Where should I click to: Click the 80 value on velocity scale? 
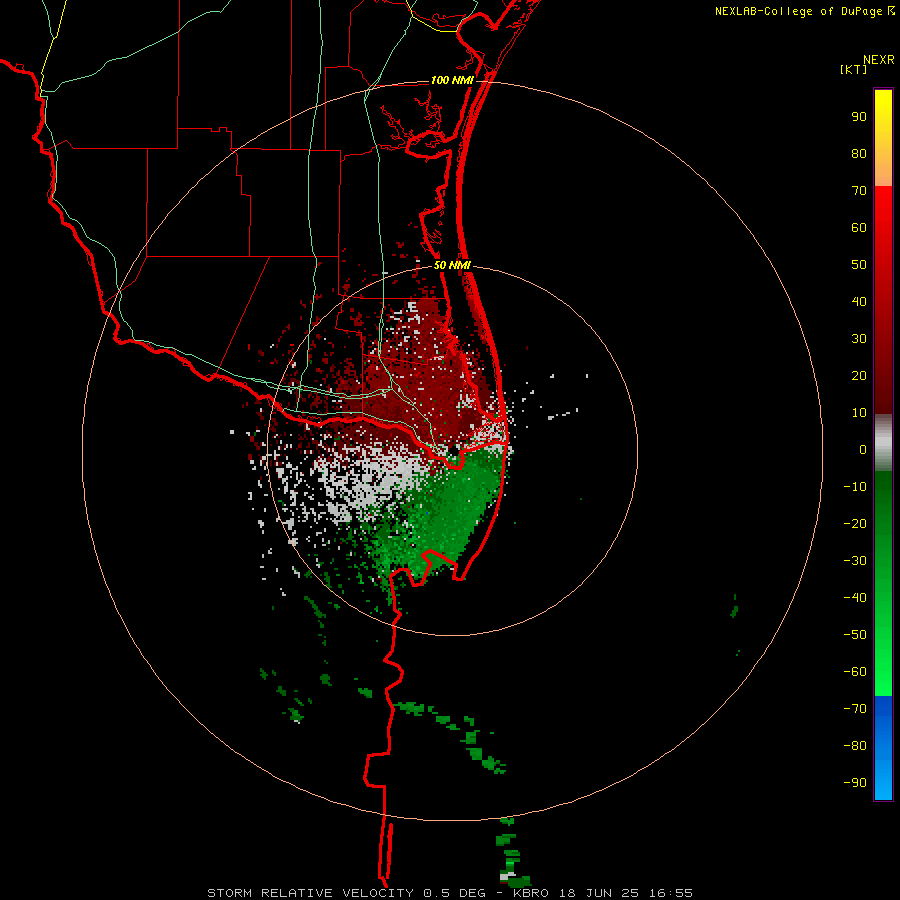coord(859,154)
